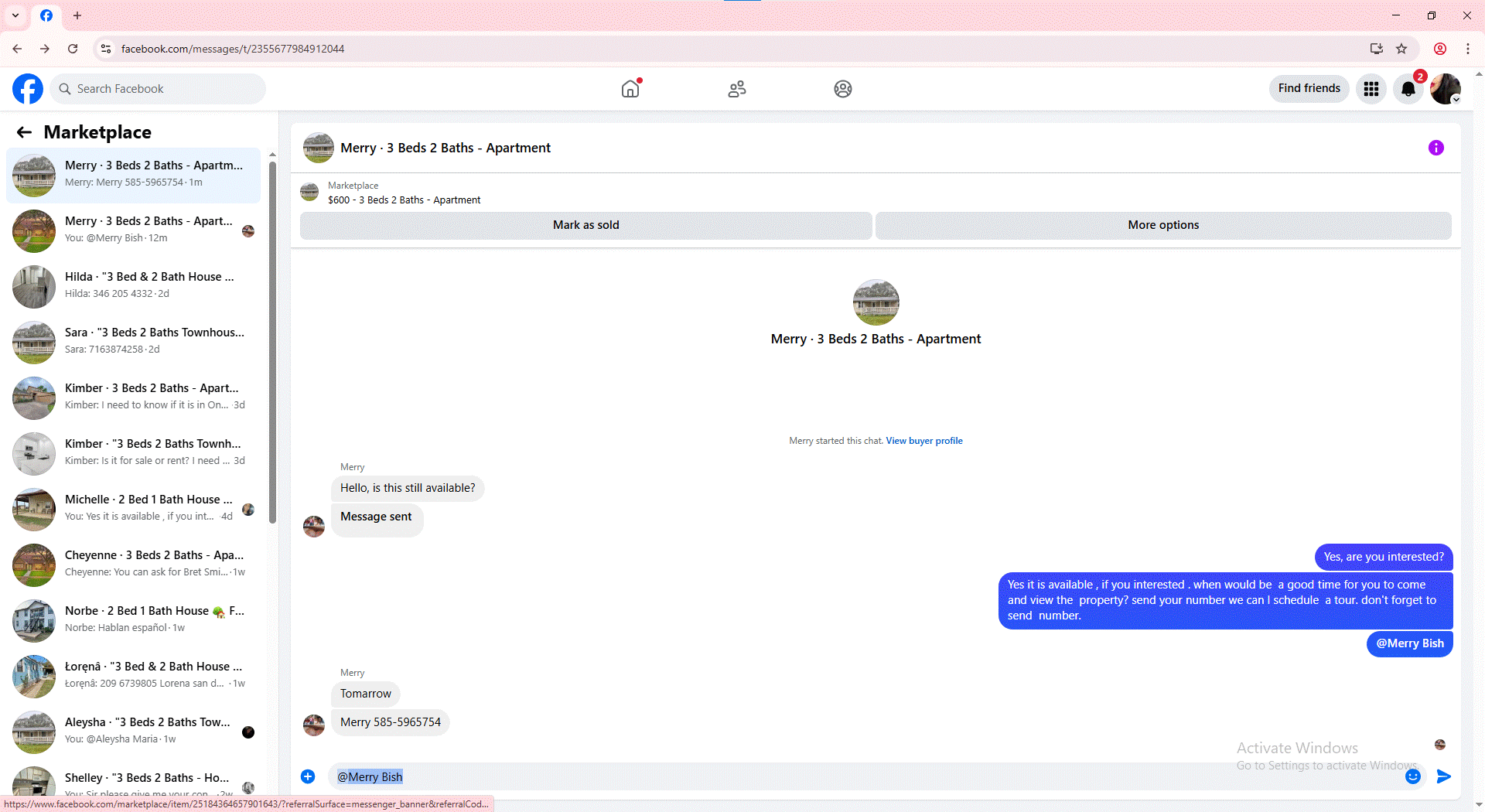Open the account profile picture menu

point(1446,89)
